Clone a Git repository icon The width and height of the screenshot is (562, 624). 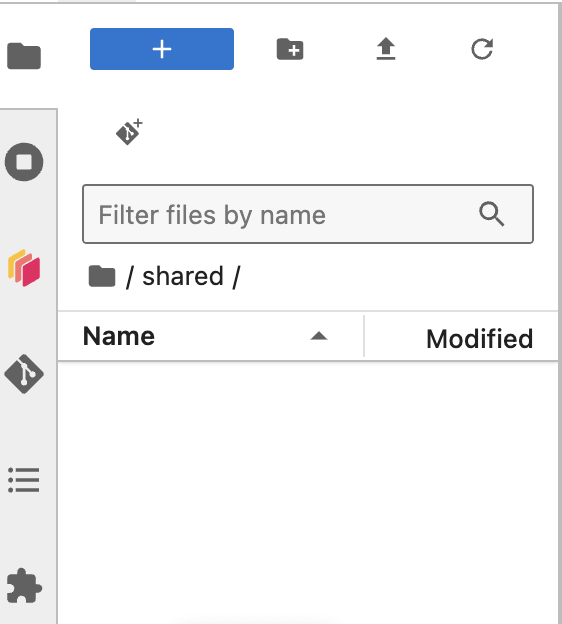(129, 132)
